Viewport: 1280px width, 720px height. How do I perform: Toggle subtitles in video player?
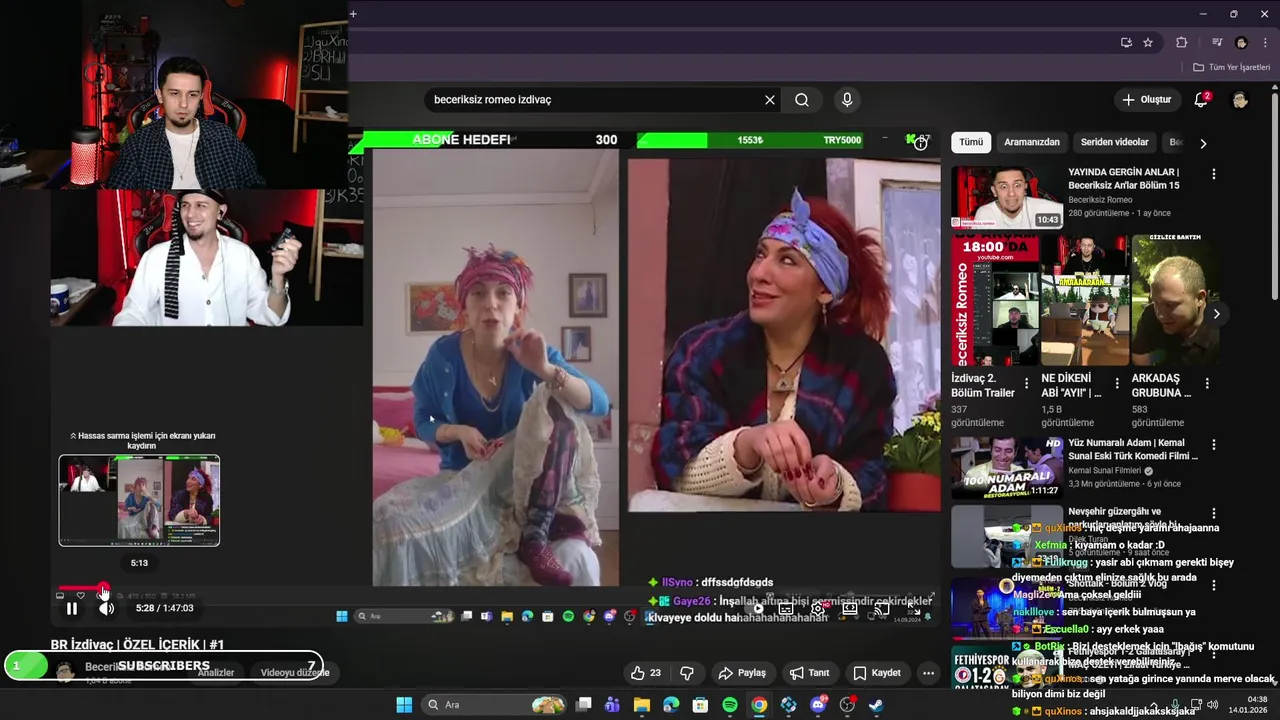(786, 608)
